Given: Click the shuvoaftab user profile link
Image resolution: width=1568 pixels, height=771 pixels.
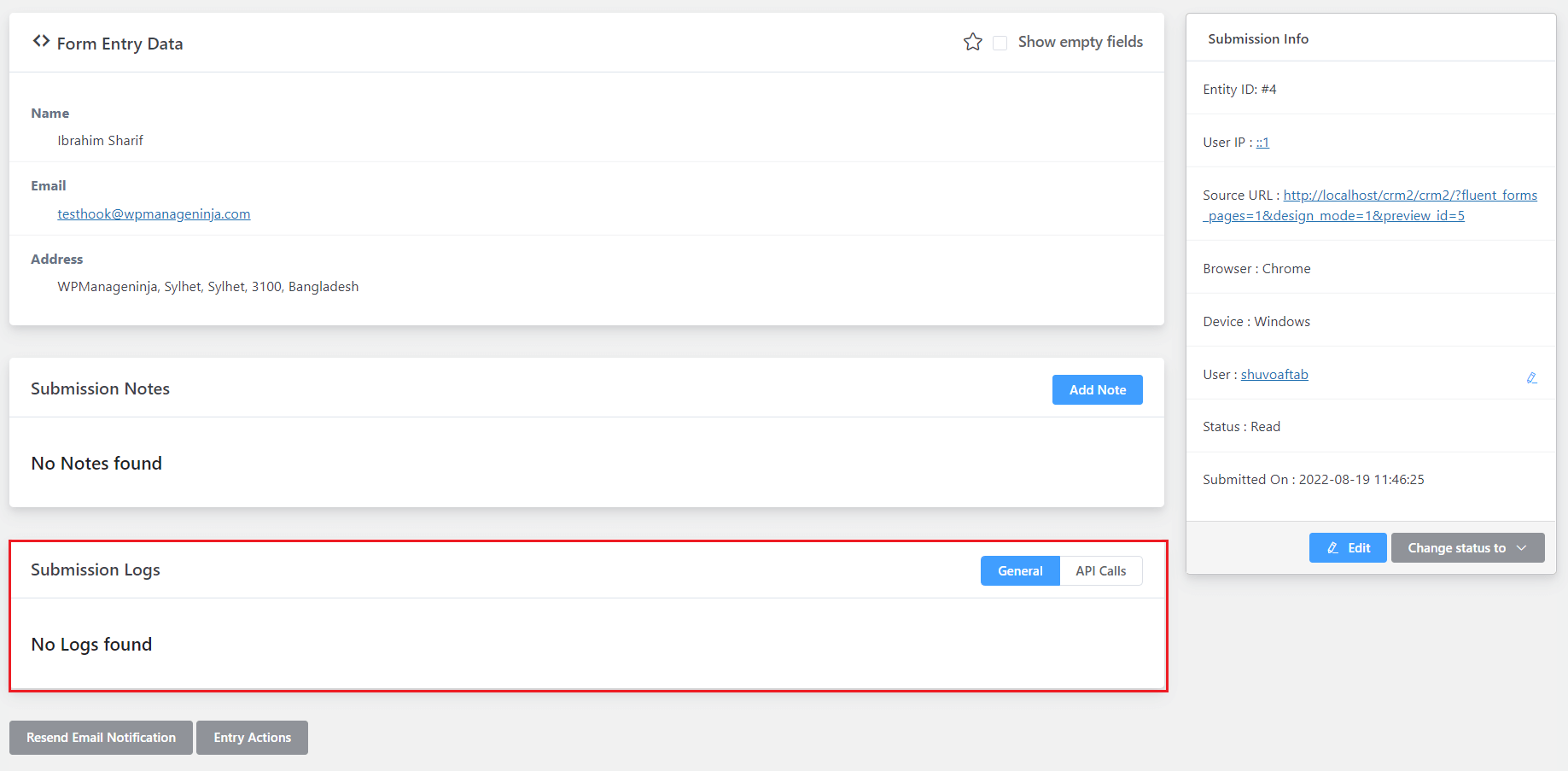Looking at the screenshot, I should (1274, 374).
